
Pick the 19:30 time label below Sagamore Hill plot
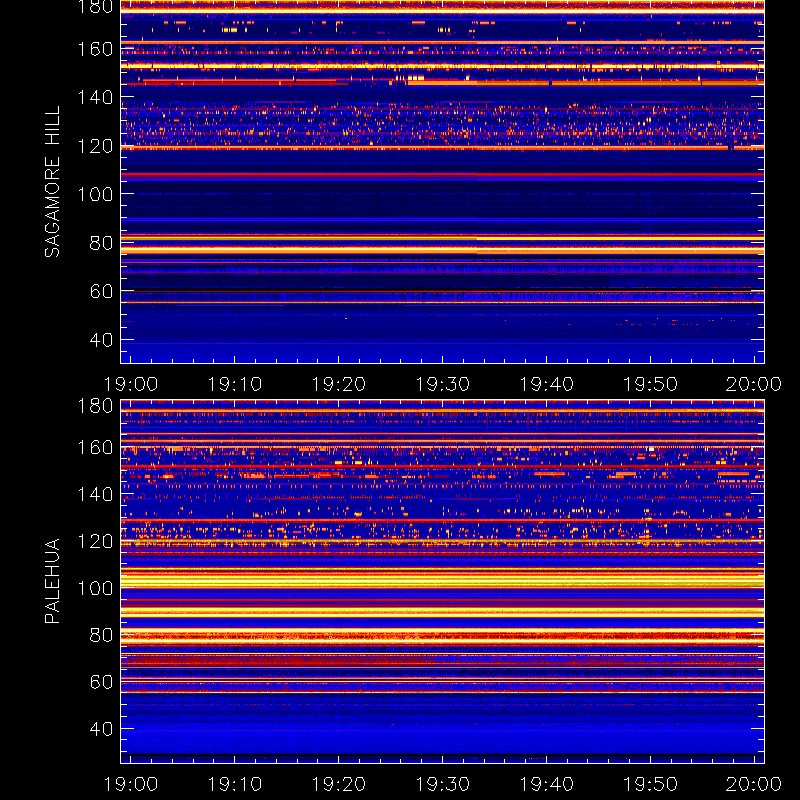(x=442, y=384)
